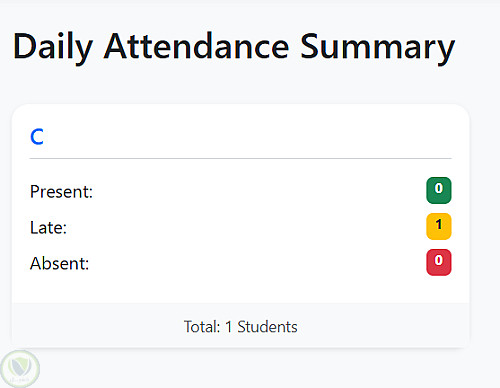This screenshot has height=388, width=500.
Task: Click the green Present count badge
Action: (x=439, y=190)
